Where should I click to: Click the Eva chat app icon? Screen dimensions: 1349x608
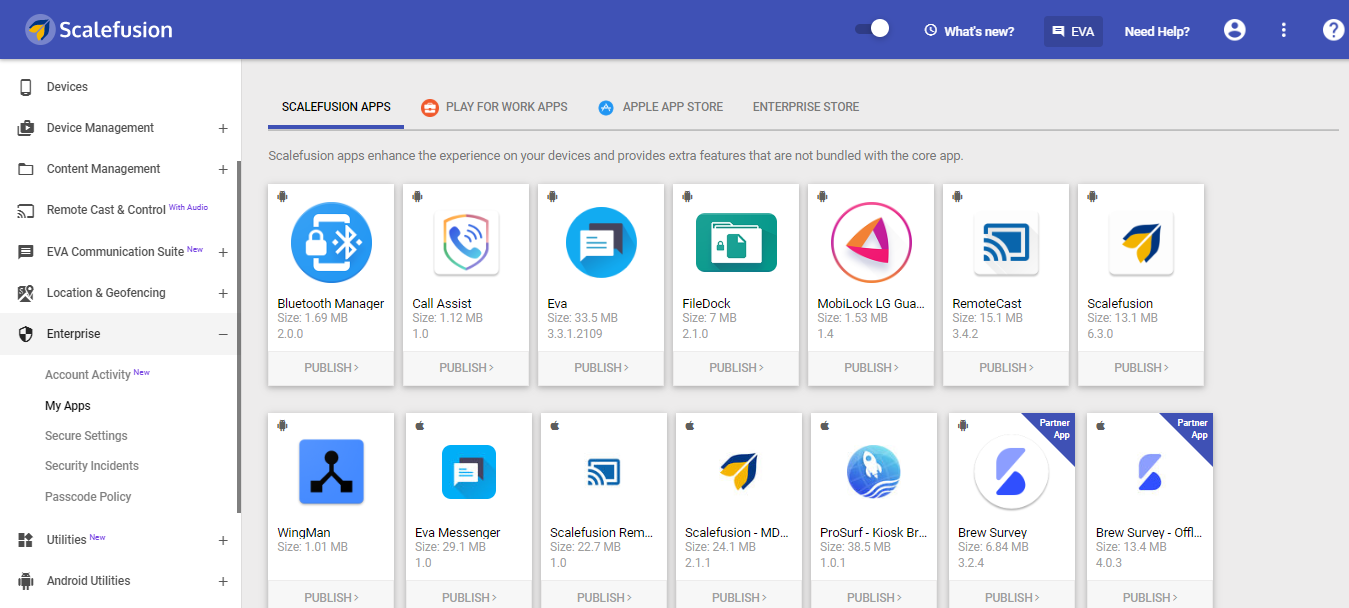tap(601, 242)
